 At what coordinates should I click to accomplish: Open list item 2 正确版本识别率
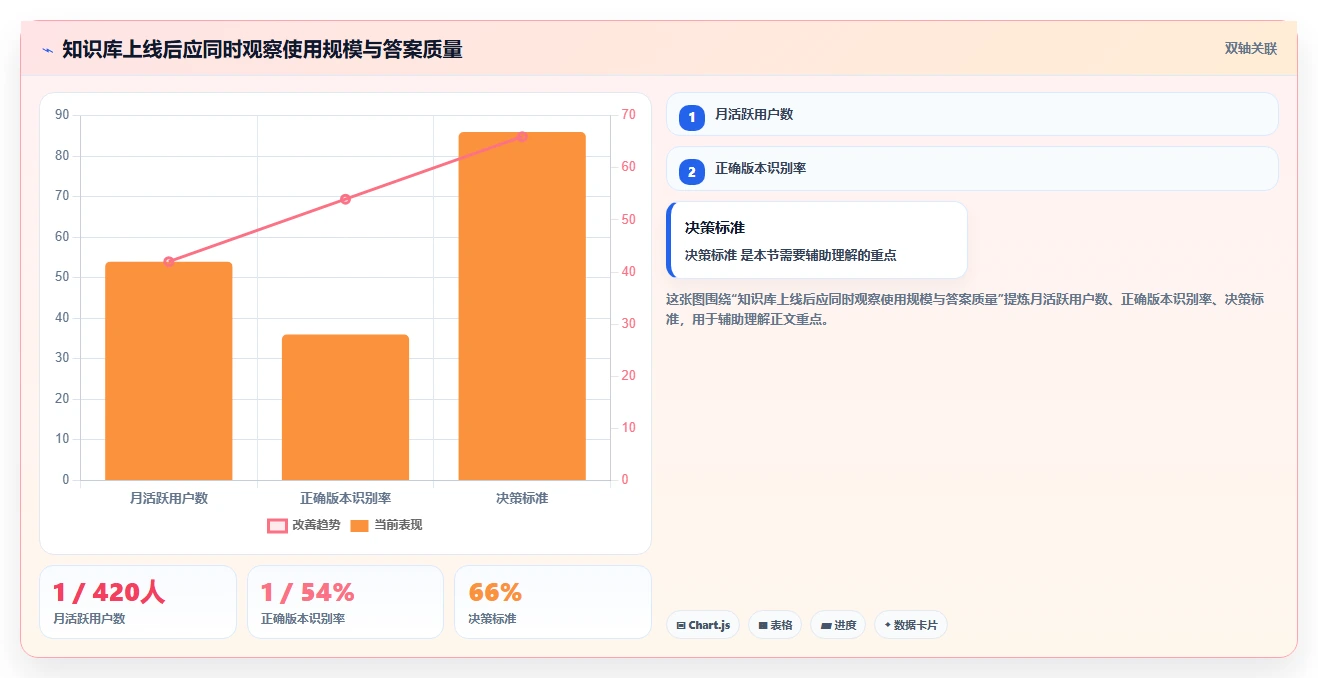[x=972, y=168]
